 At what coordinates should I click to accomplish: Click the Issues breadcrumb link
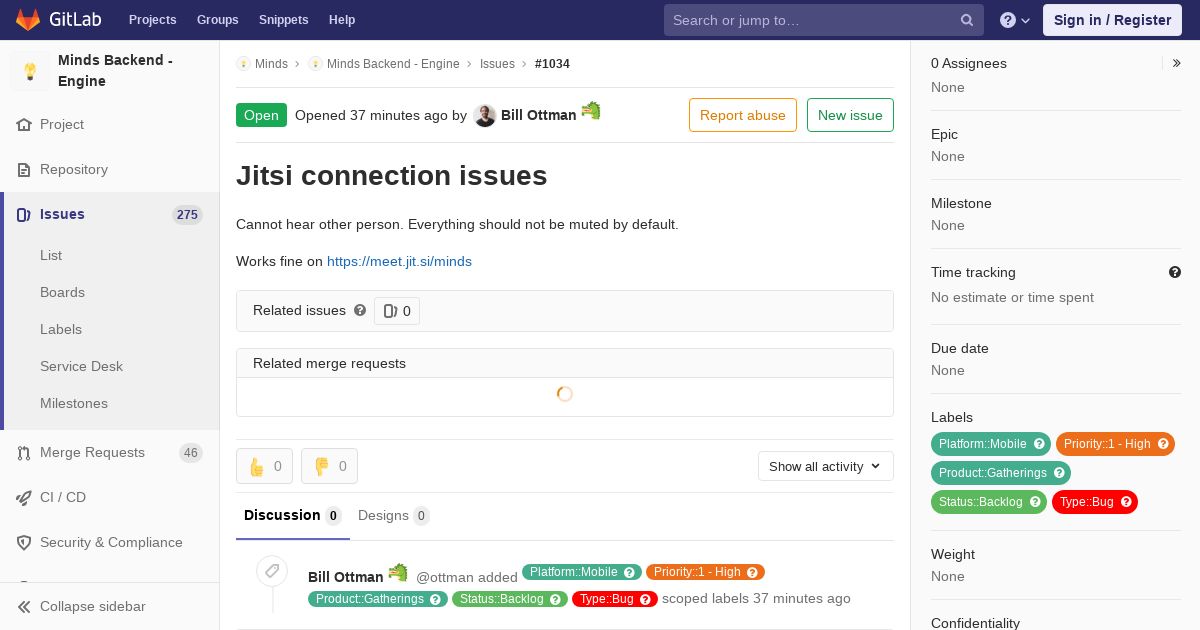pyautogui.click(x=497, y=64)
